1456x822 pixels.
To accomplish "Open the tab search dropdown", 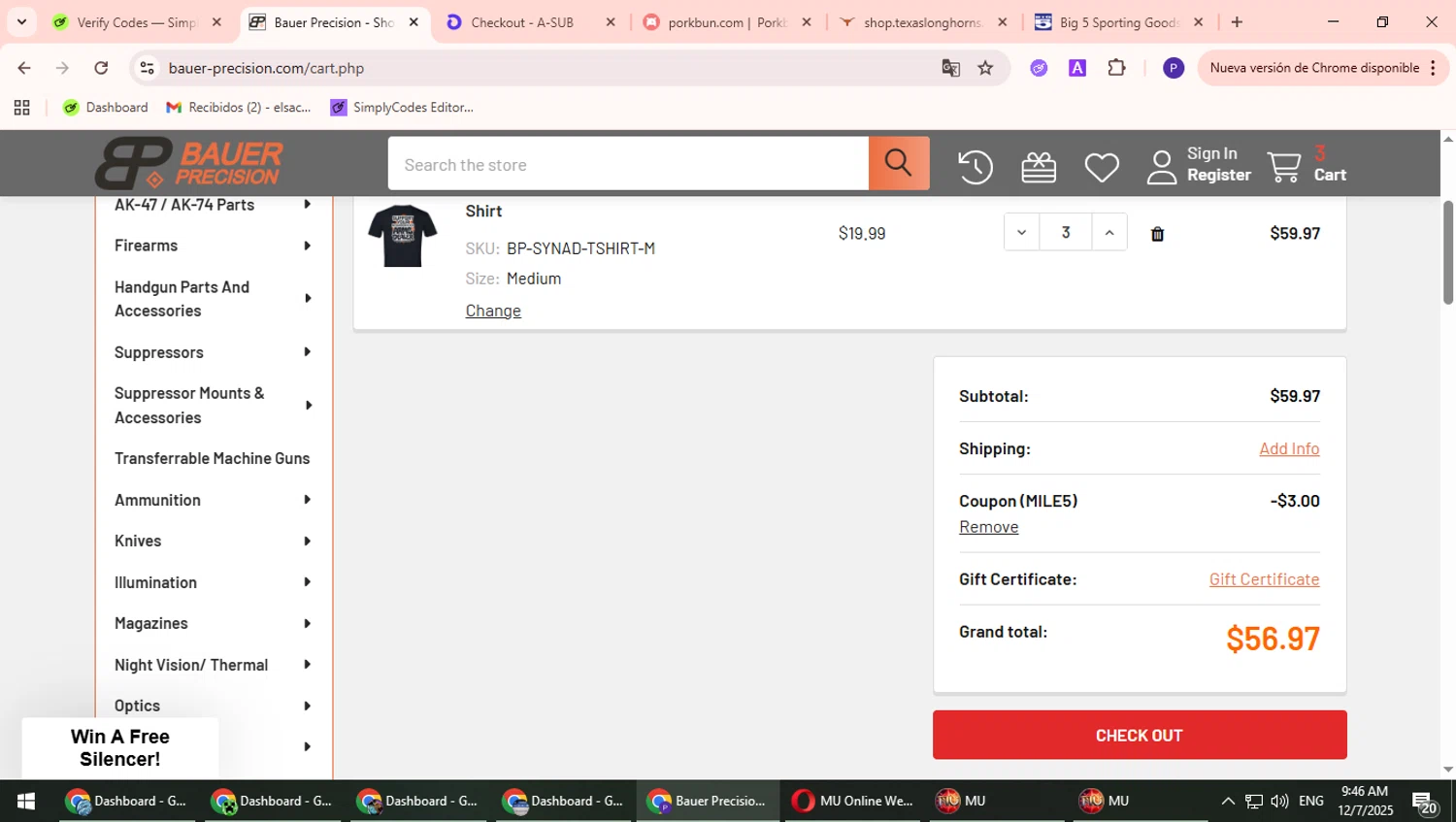I will (21, 22).
